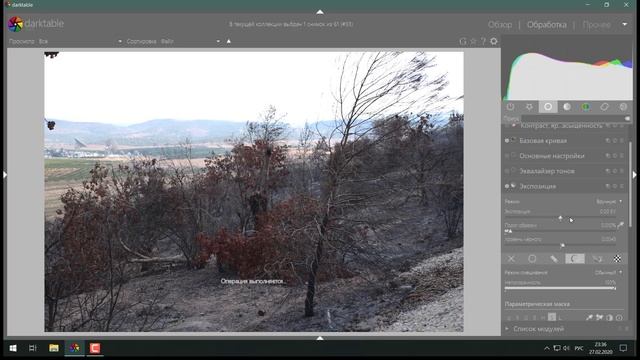This screenshot has width=640, height=360.
Task: Open the color modules group green icon
Action: point(586,107)
